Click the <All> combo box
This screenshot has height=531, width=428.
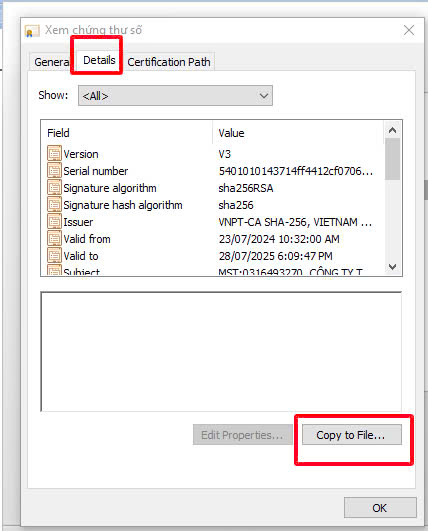pyautogui.click(x=175, y=96)
